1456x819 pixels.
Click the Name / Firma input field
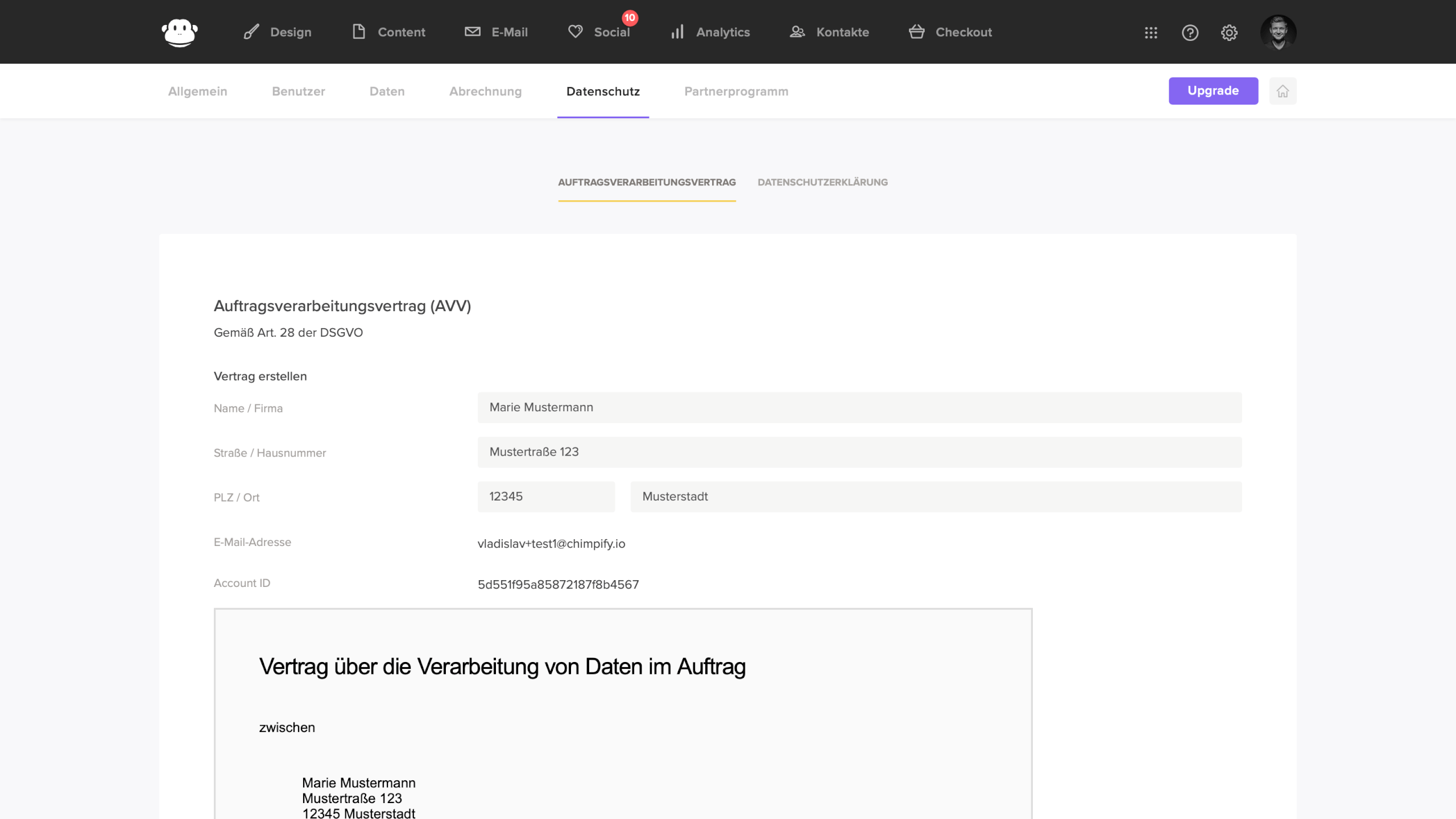pyautogui.click(x=859, y=407)
